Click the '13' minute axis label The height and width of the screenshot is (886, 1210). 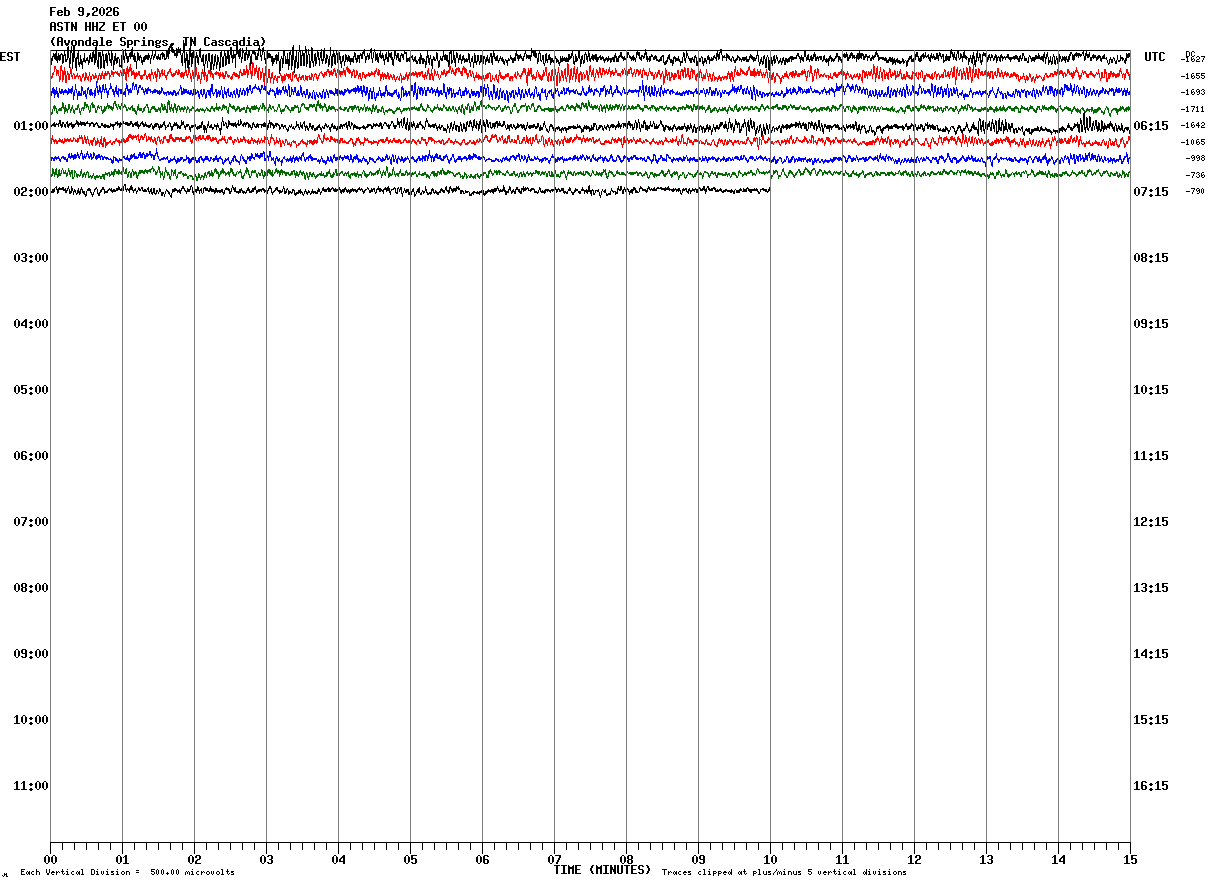point(986,860)
